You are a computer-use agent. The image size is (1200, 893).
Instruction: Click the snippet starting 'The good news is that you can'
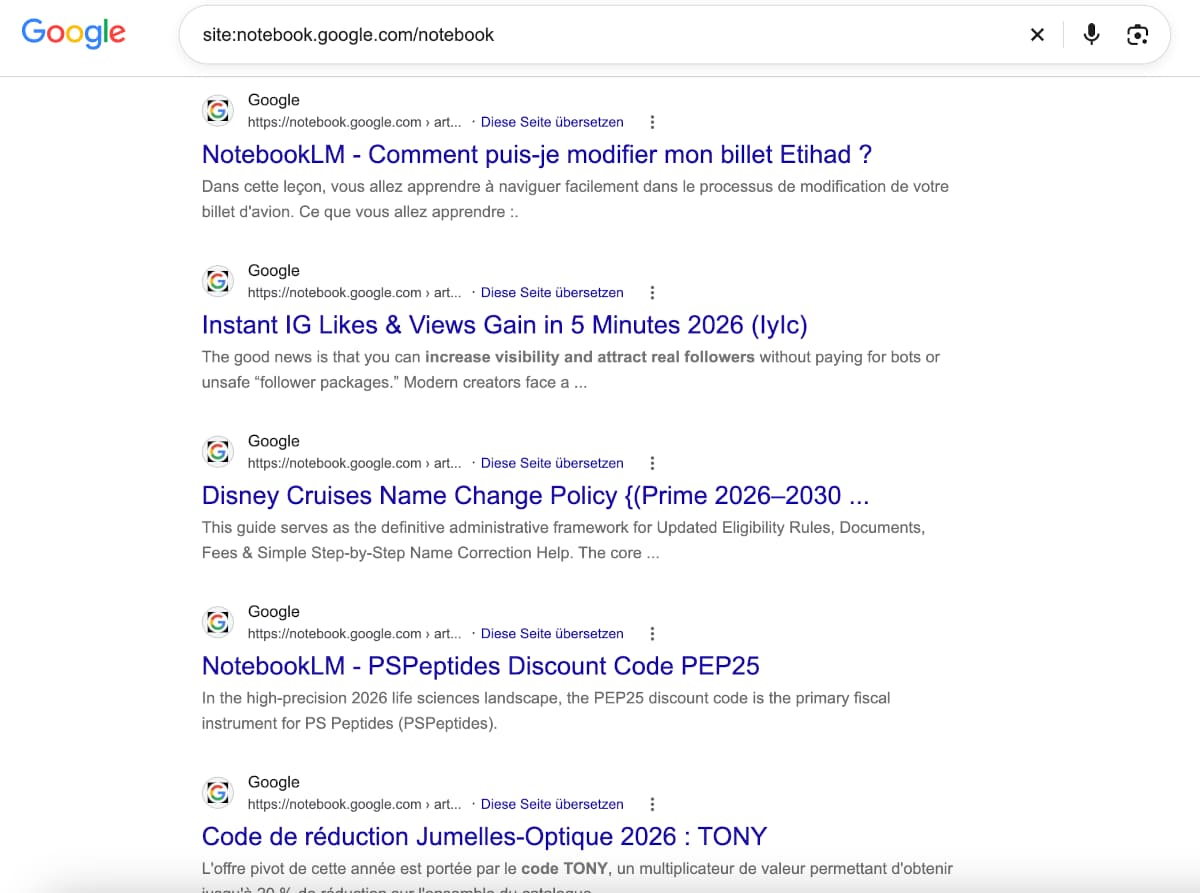(571, 370)
